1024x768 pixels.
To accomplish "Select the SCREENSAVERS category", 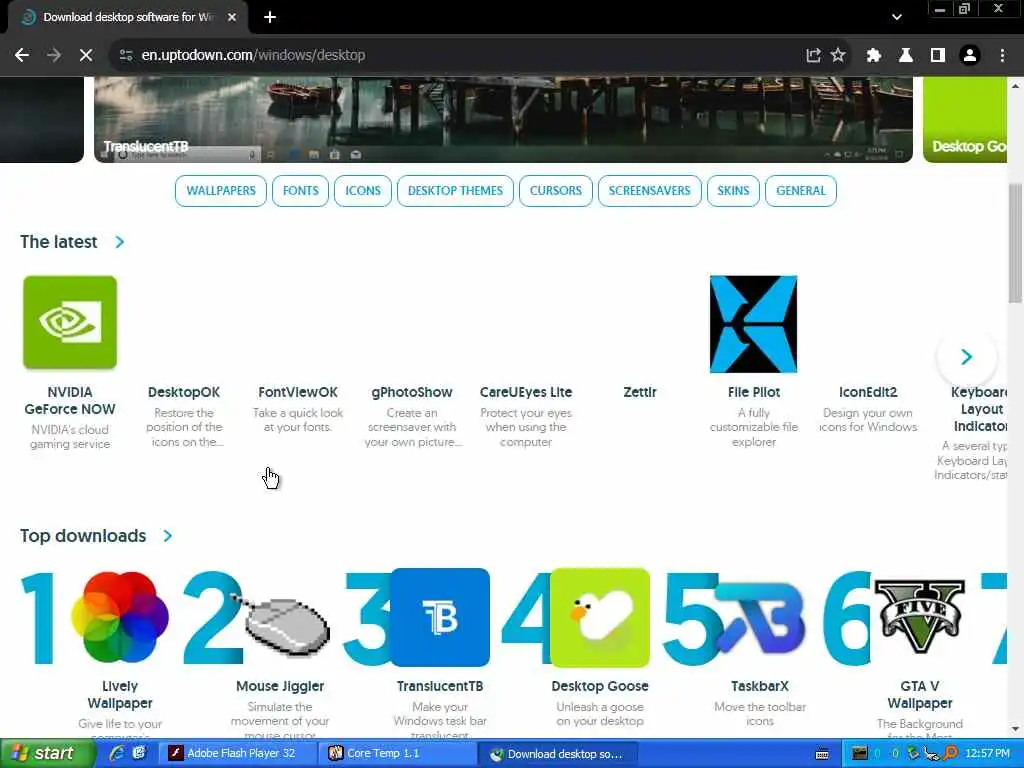I will [x=649, y=191].
